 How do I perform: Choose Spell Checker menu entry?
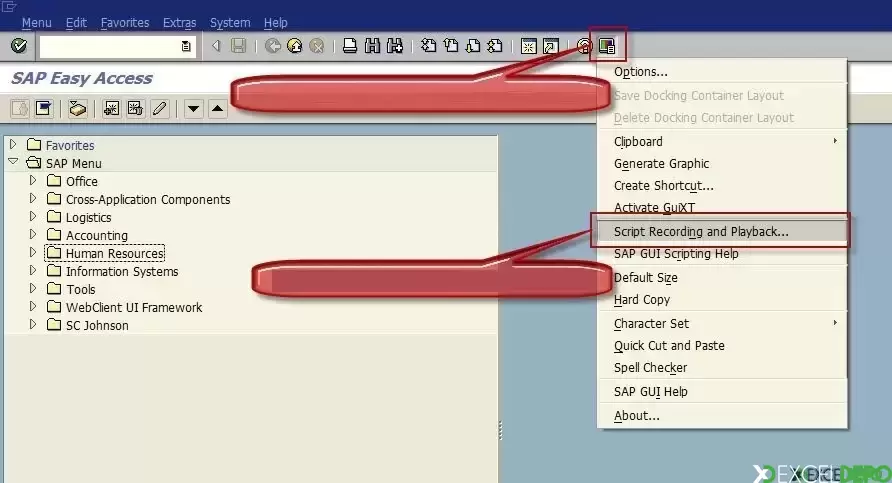722,368
